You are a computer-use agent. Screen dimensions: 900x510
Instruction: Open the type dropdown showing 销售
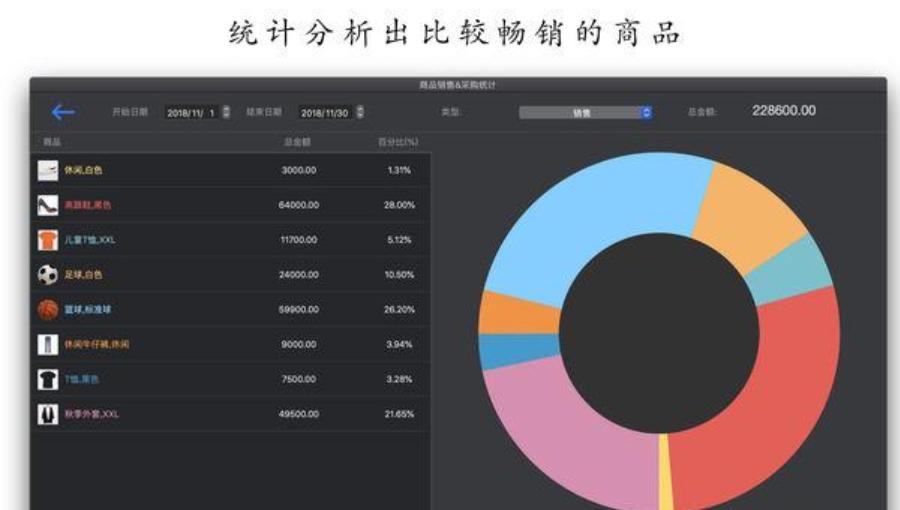tap(585, 112)
